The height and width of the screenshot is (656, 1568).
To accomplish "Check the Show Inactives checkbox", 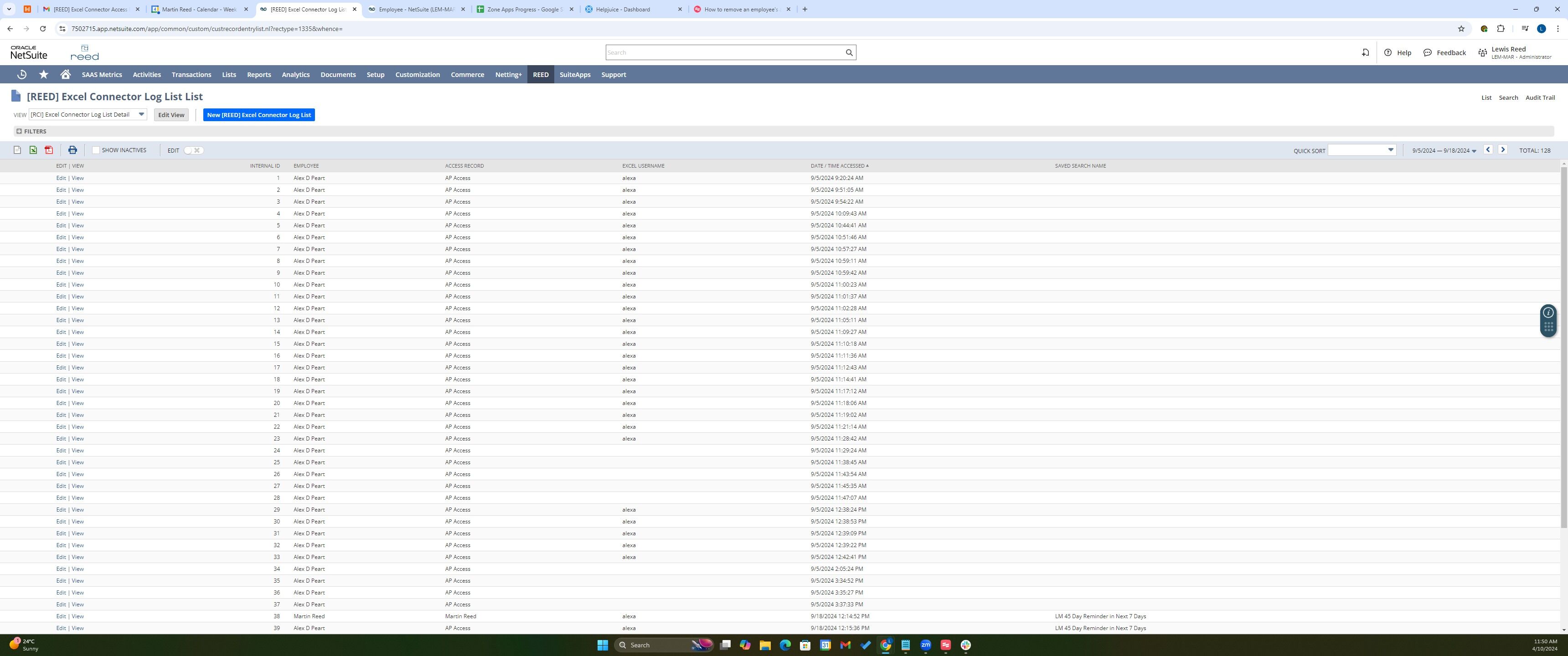I will click(96, 150).
